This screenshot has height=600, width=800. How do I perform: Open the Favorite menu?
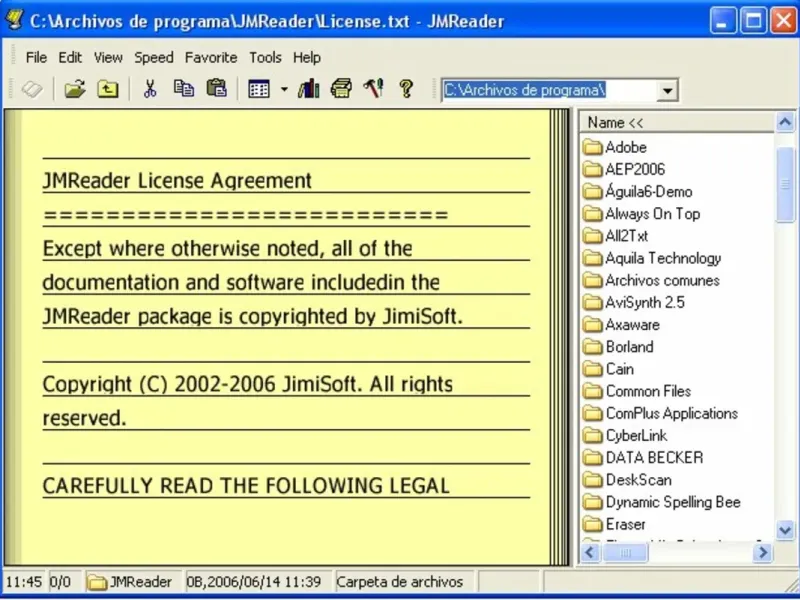point(211,58)
